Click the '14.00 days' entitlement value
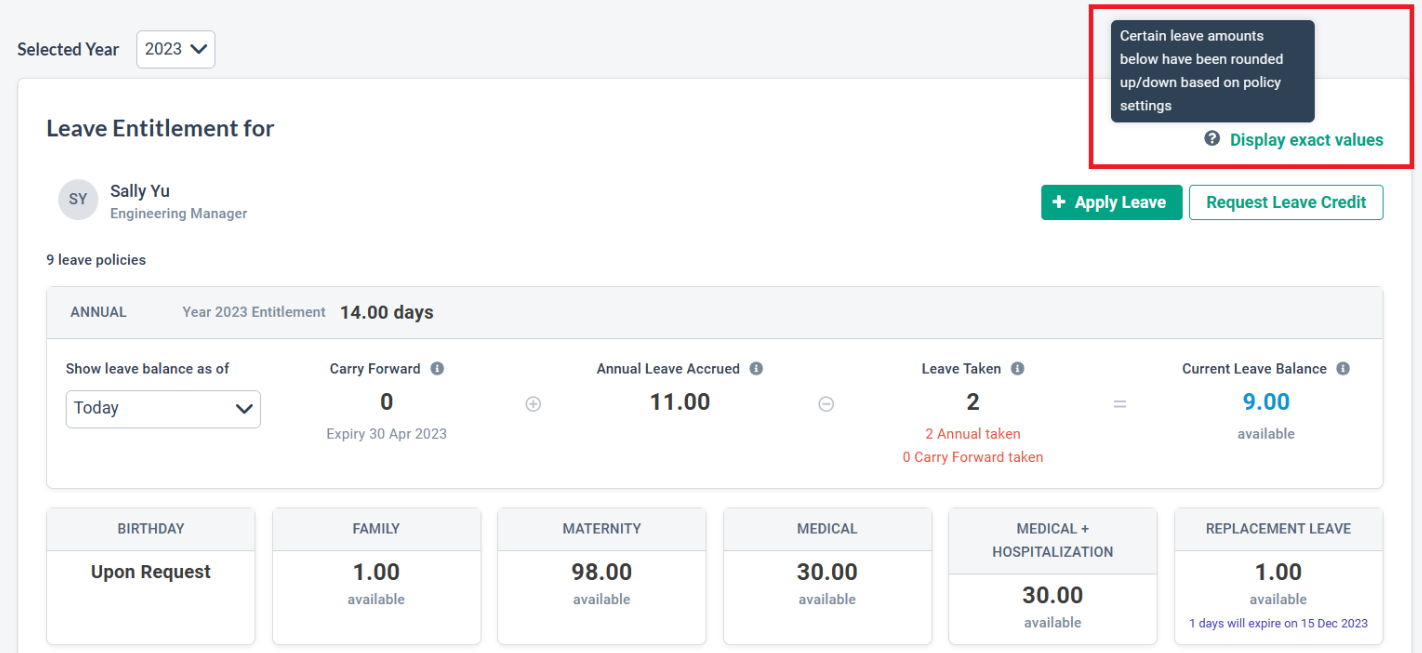 [387, 312]
